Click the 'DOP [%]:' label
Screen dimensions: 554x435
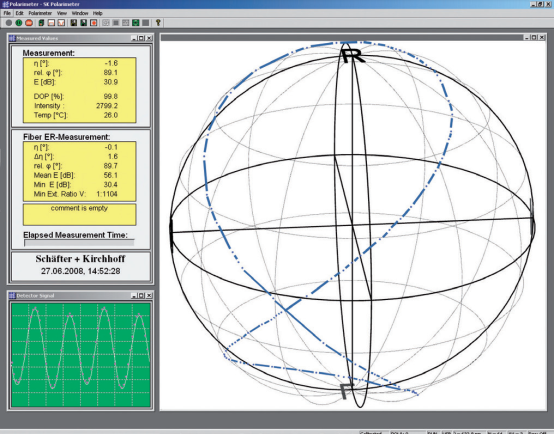click(x=49, y=96)
